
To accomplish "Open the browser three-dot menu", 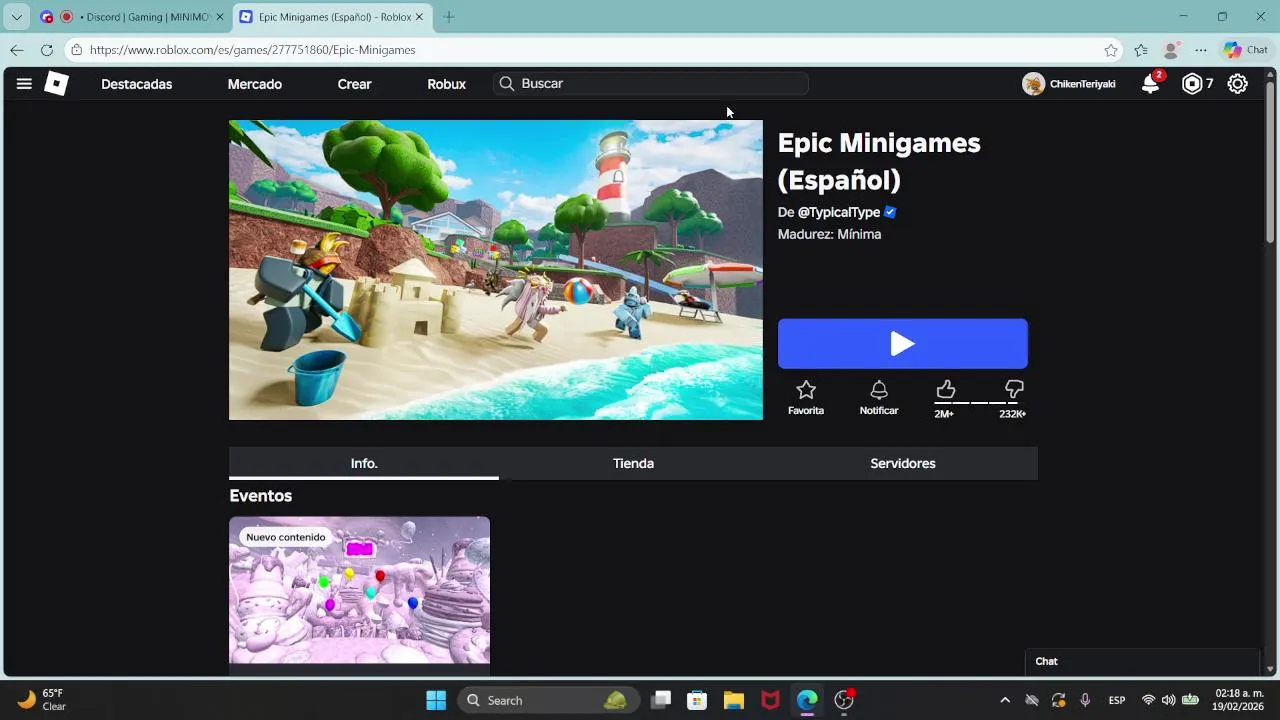I will coord(1201,50).
